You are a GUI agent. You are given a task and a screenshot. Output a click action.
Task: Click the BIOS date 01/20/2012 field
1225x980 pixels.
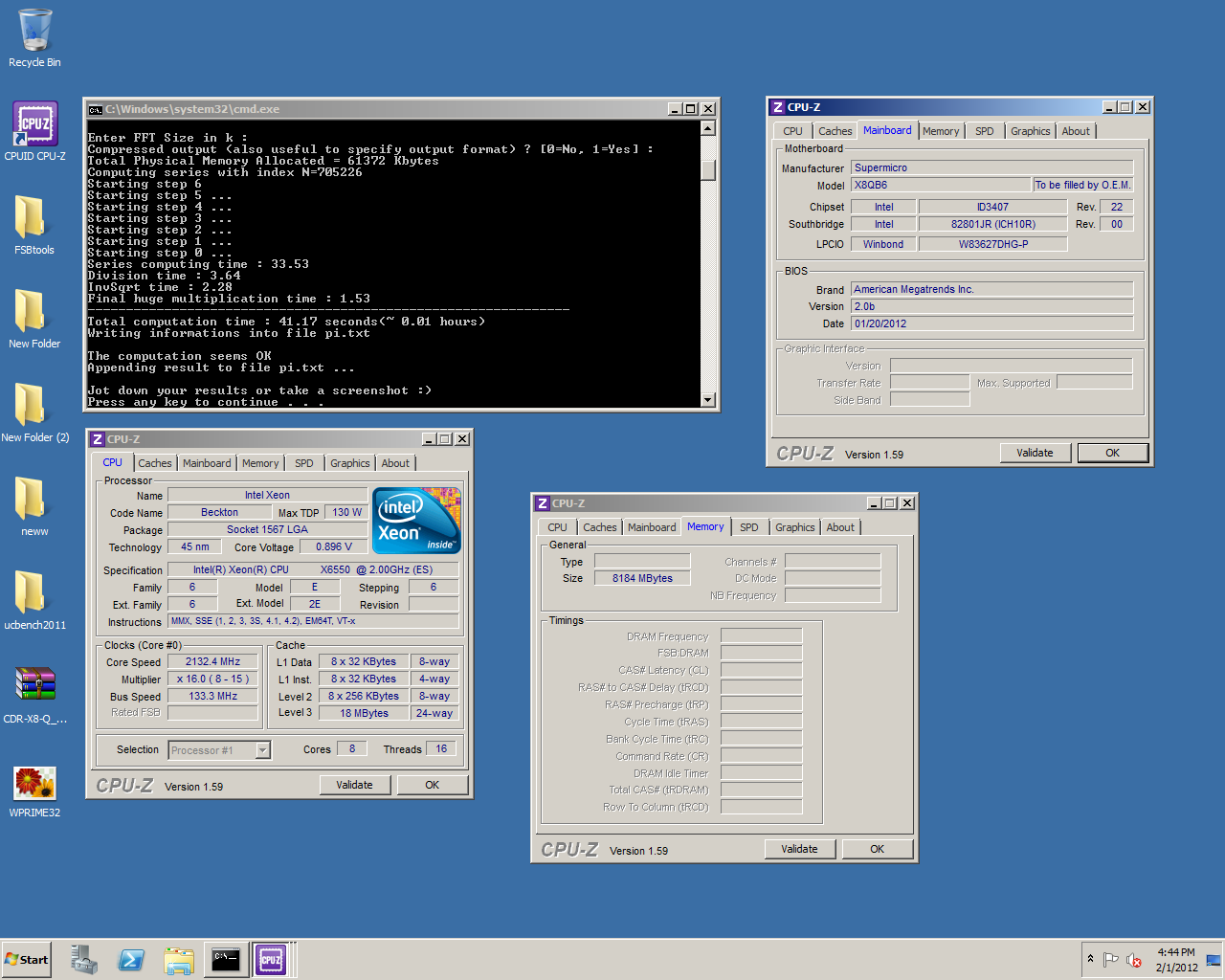pos(992,323)
